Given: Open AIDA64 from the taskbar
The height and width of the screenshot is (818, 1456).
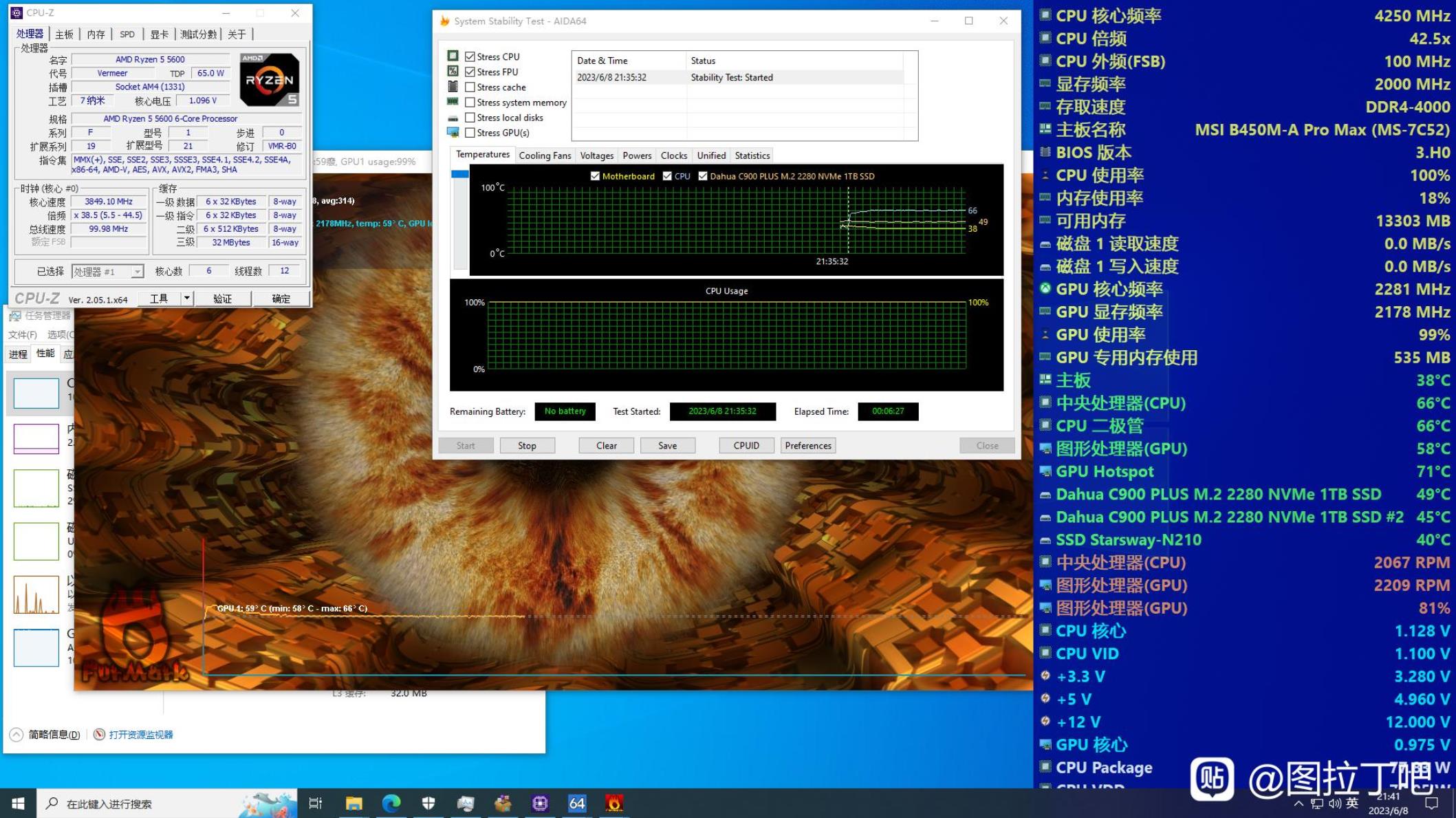Looking at the screenshot, I should [576, 803].
